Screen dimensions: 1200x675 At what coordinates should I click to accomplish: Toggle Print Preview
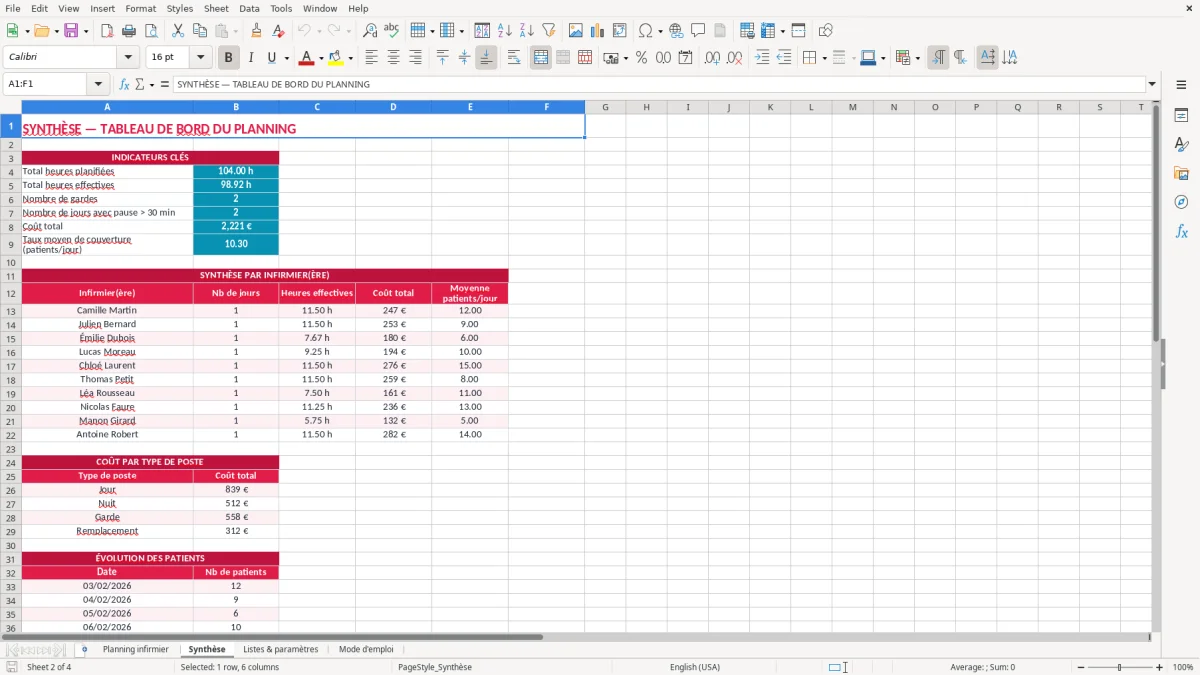click(x=150, y=31)
